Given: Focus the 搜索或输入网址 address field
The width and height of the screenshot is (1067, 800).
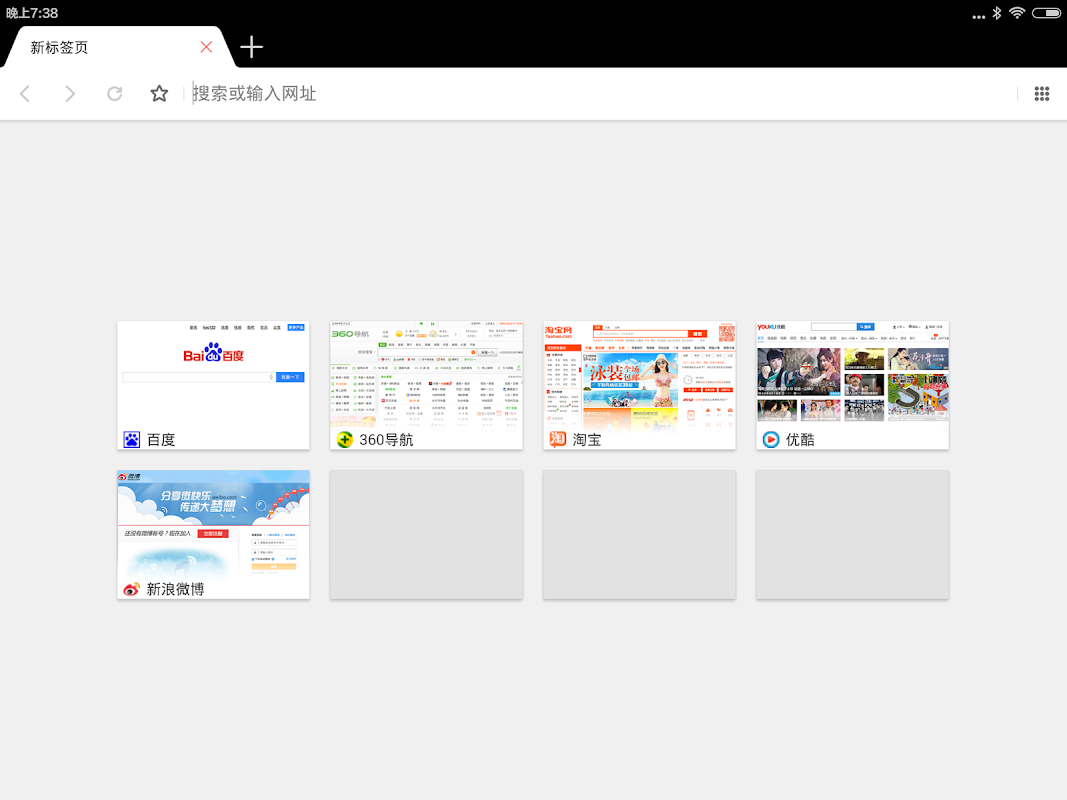Looking at the screenshot, I should [599, 93].
